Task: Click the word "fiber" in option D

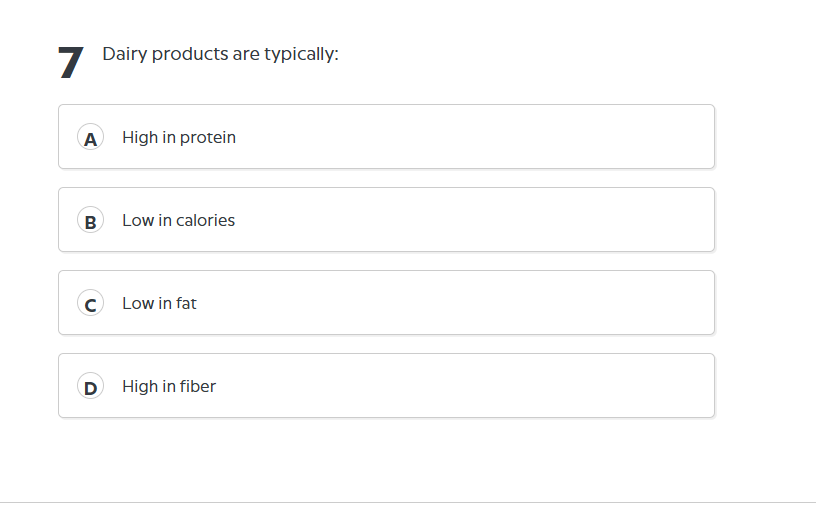Action: (x=198, y=386)
